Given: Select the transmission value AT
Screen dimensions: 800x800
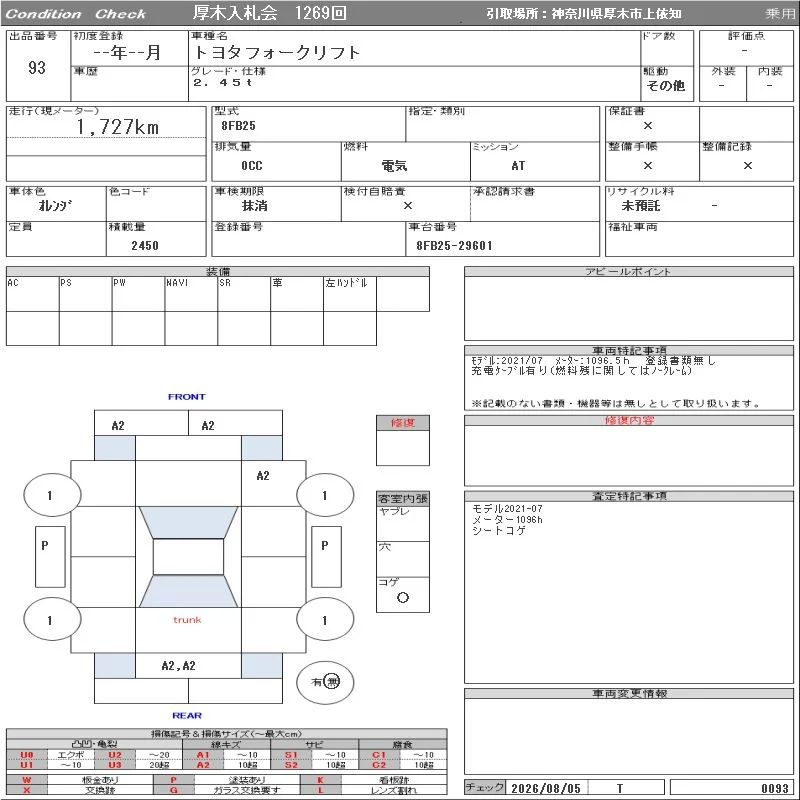Looking at the screenshot, I should coord(518,166).
